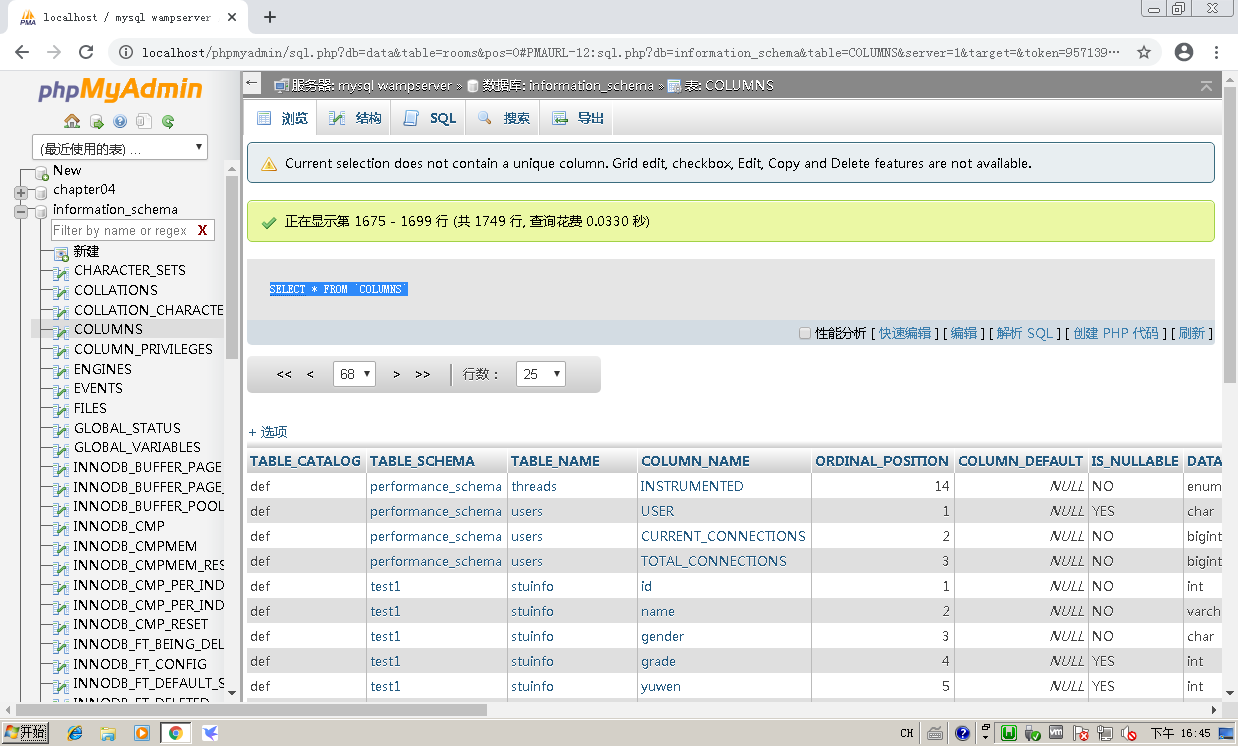Collapse the information_schema database node
The height and width of the screenshot is (746, 1238).
click(21, 212)
